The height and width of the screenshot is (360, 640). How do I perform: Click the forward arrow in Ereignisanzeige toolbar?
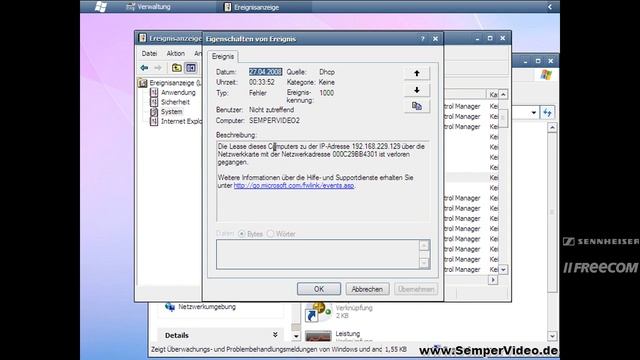coord(158,68)
